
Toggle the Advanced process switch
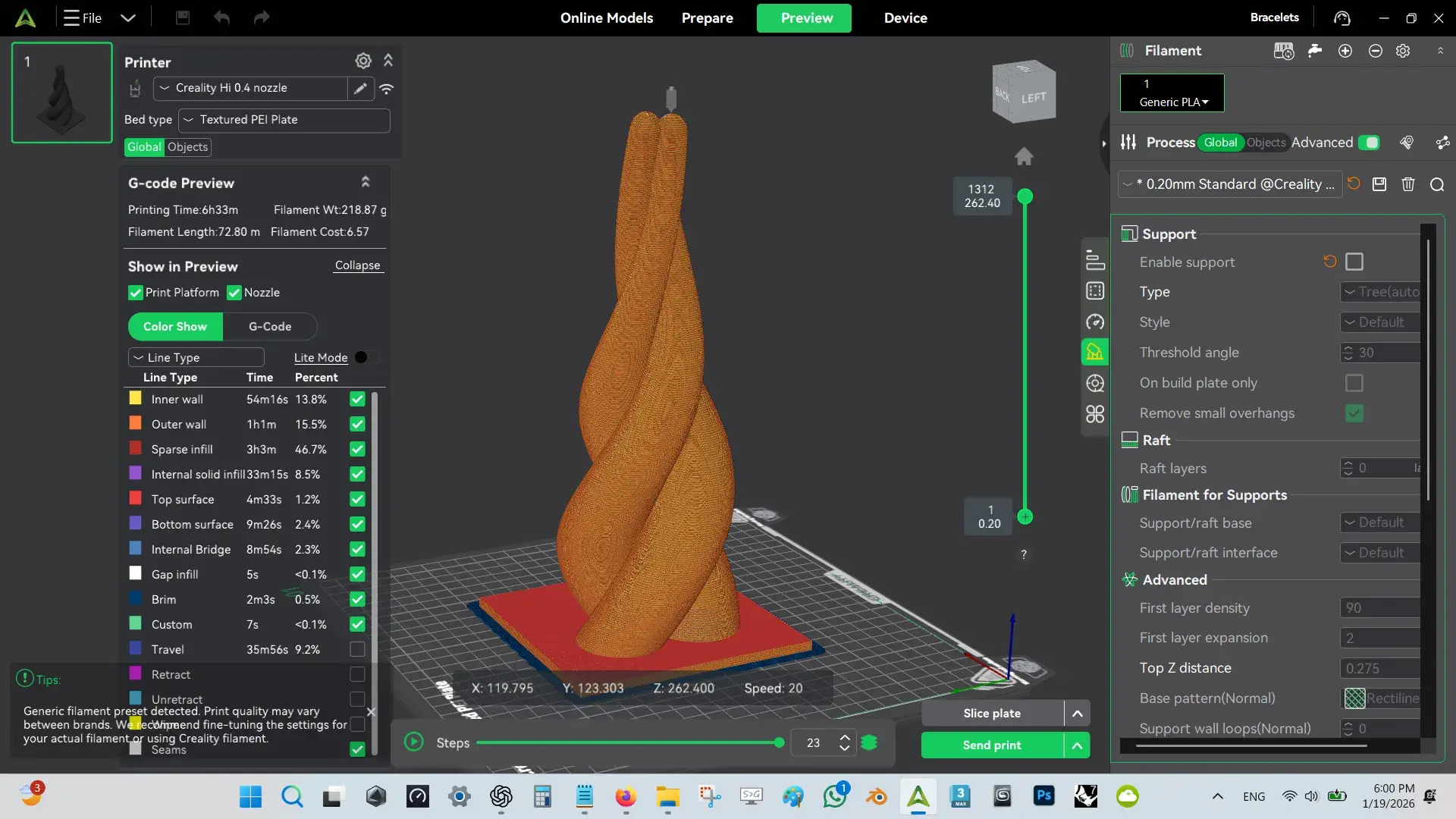click(1369, 143)
